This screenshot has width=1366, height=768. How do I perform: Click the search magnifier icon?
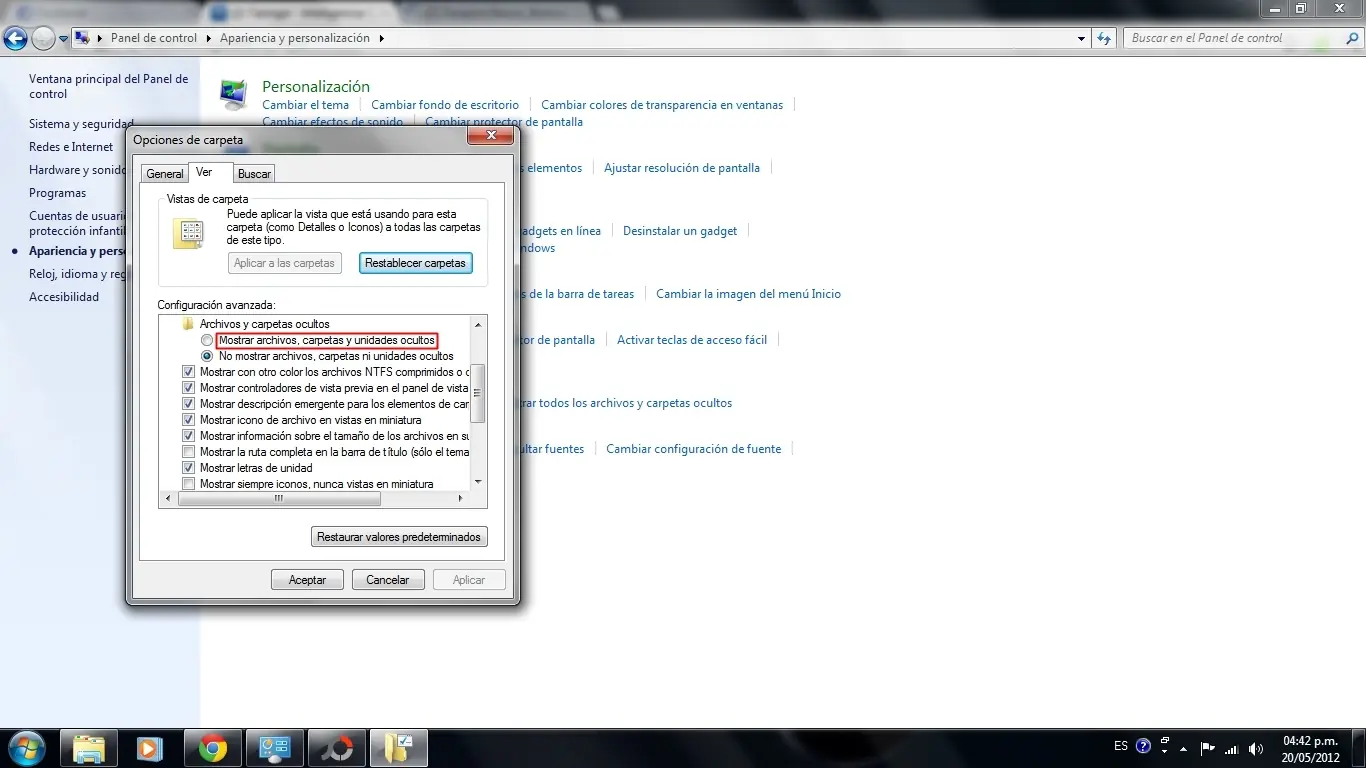[x=1351, y=38]
